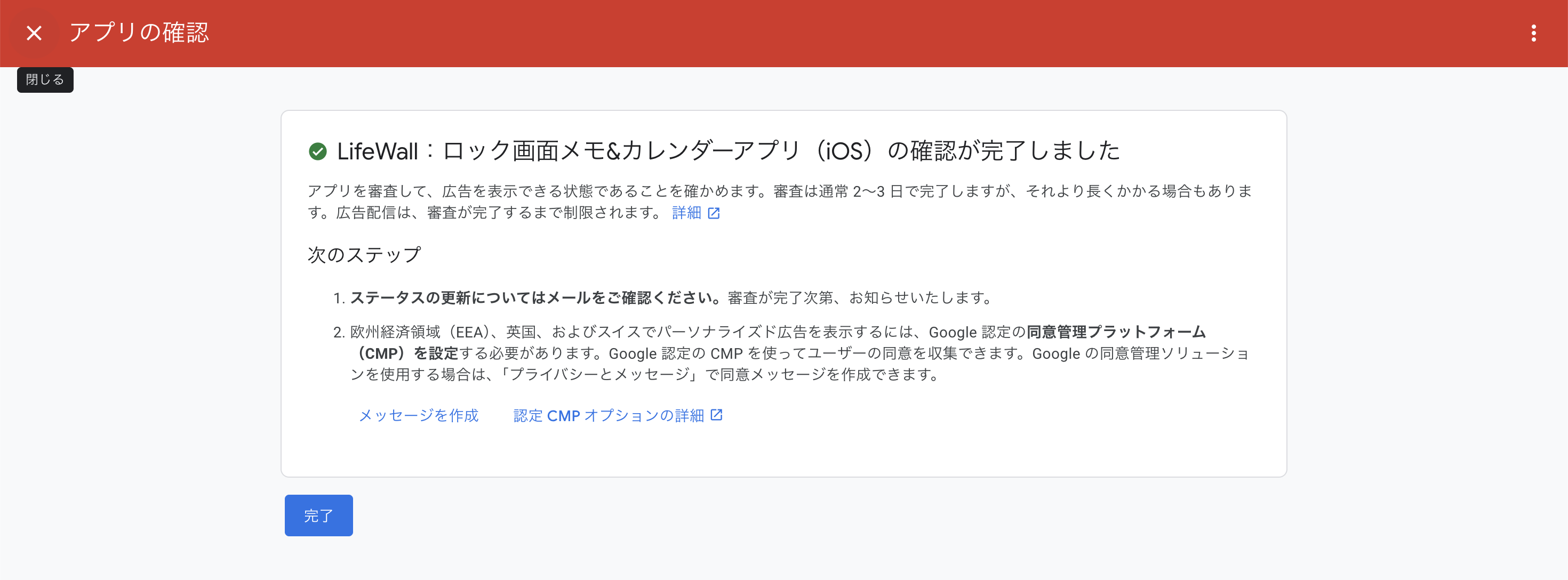Screen dimensions: 1568x580
Task: Click the 次のステップ heading
Action: coord(364,254)
